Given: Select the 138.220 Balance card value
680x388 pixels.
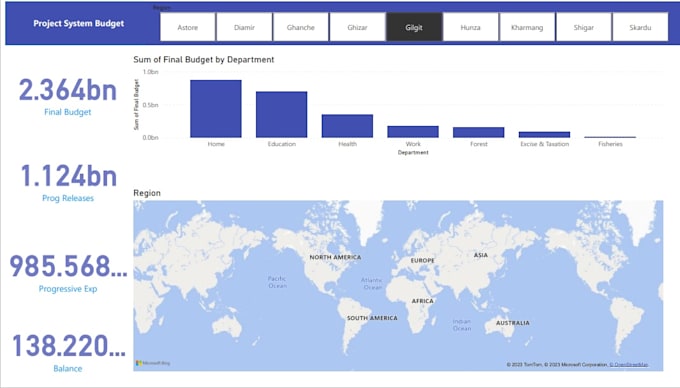Looking at the screenshot, I should click(69, 346).
